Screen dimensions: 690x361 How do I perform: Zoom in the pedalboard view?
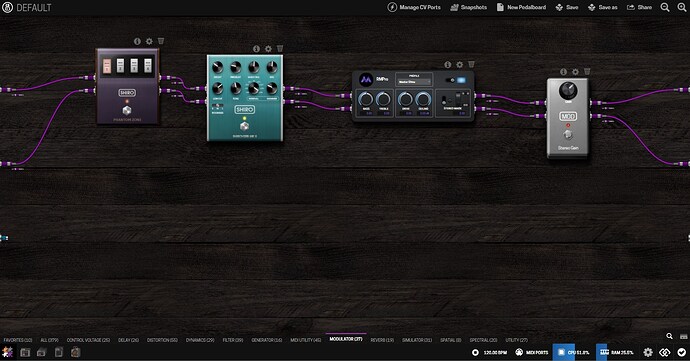pyautogui.click(x=682, y=7)
